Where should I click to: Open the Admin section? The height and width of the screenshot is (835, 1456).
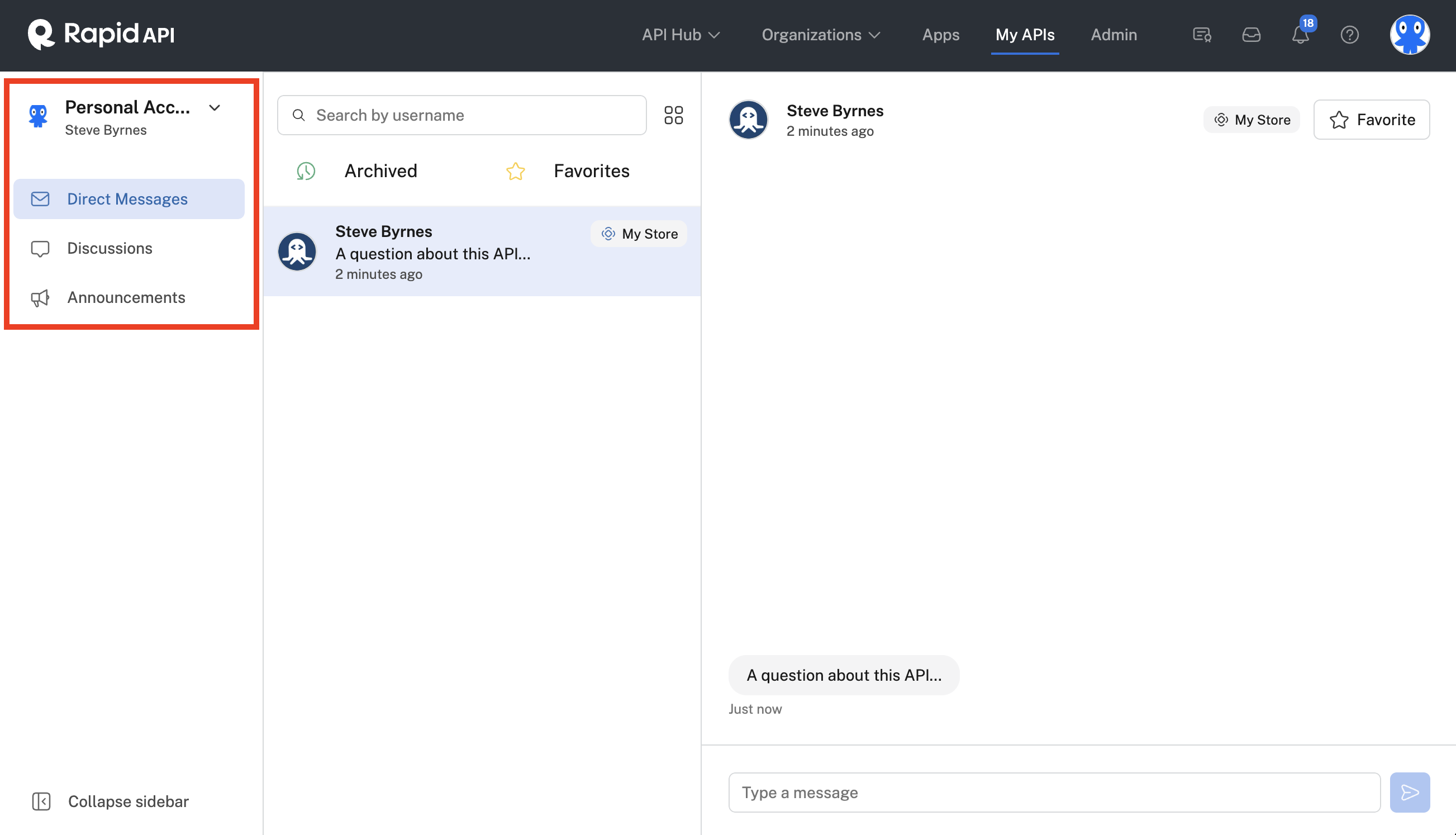pos(1113,35)
